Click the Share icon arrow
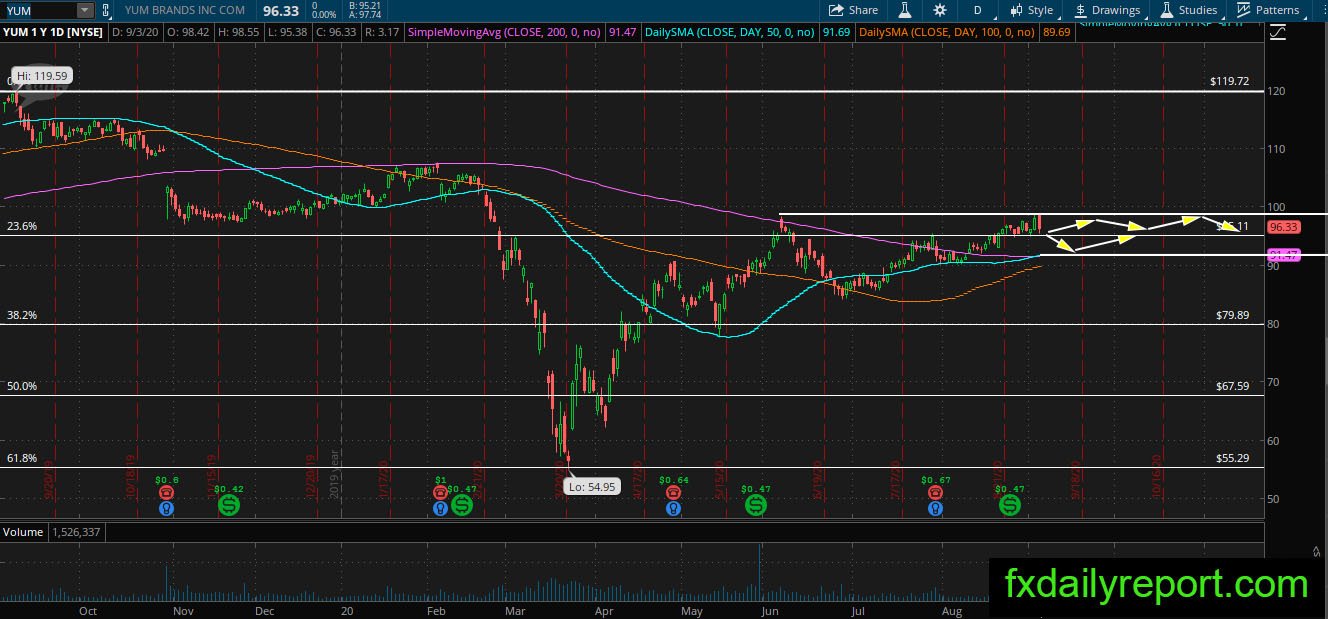This screenshot has height=619, width=1328. 836,10
